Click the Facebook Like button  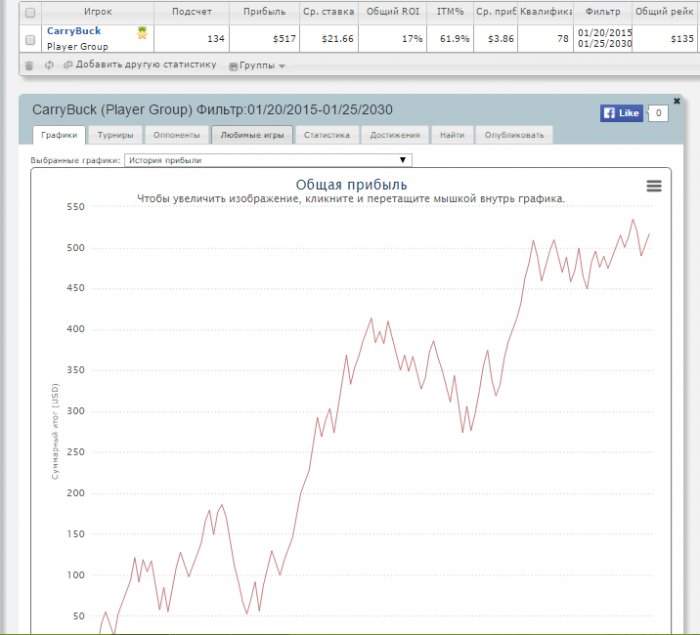tap(620, 113)
